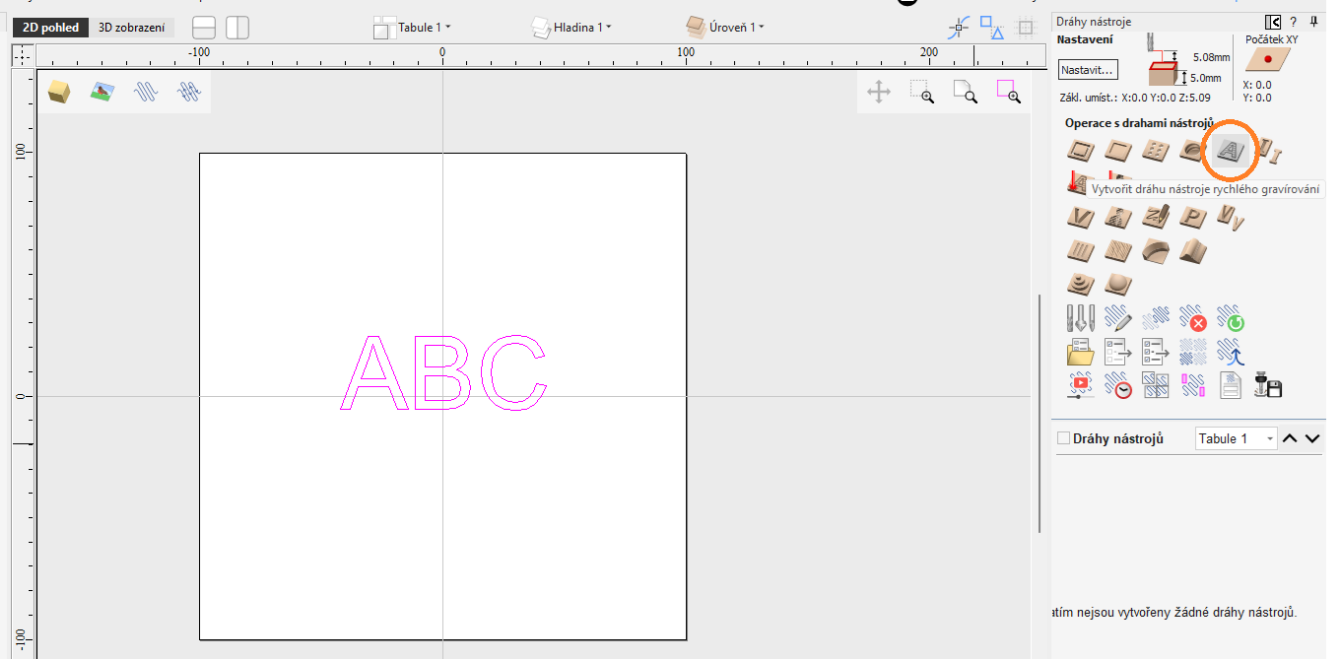The height and width of the screenshot is (659, 1338).
Task: Click the Nastavit... button
Action: [x=1087, y=70]
